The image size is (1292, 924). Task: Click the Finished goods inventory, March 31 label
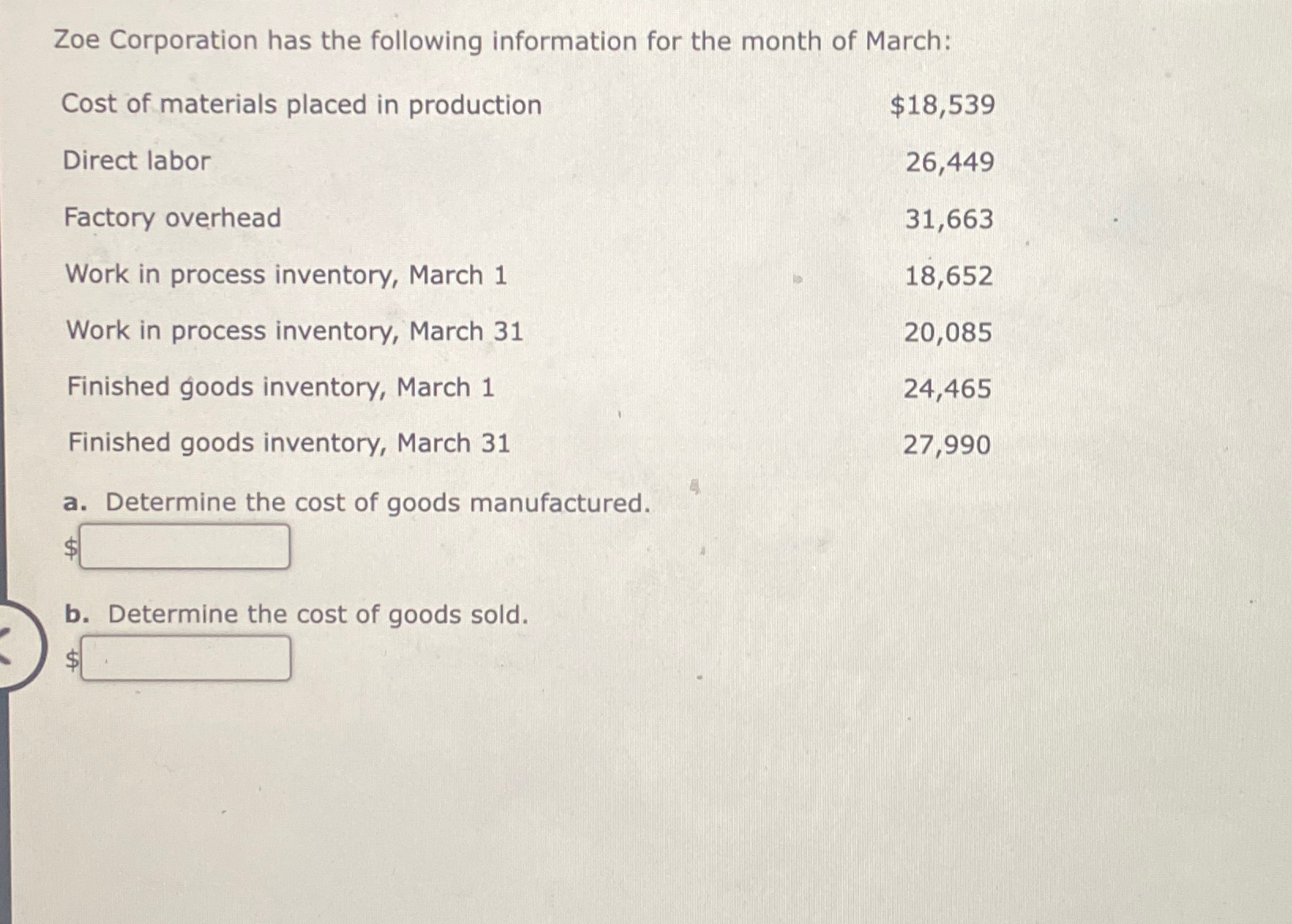(288, 444)
